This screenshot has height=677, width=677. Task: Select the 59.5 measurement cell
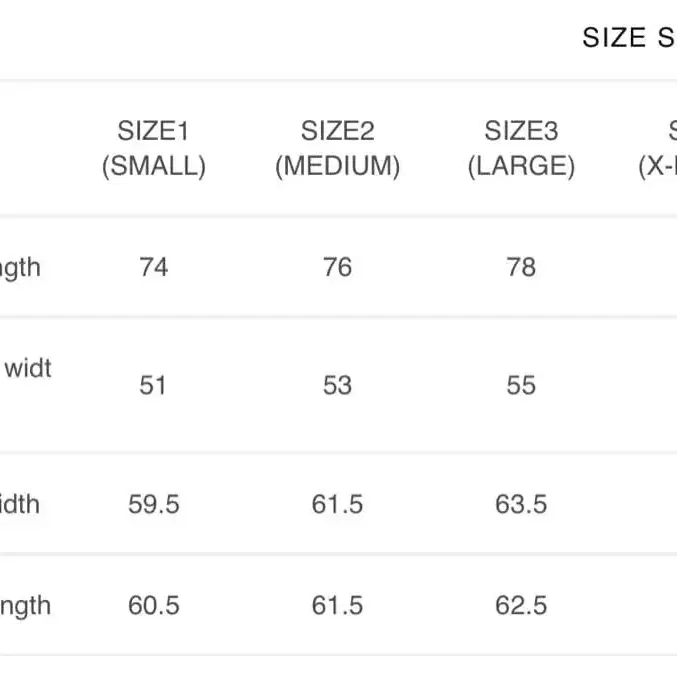pyautogui.click(x=153, y=504)
